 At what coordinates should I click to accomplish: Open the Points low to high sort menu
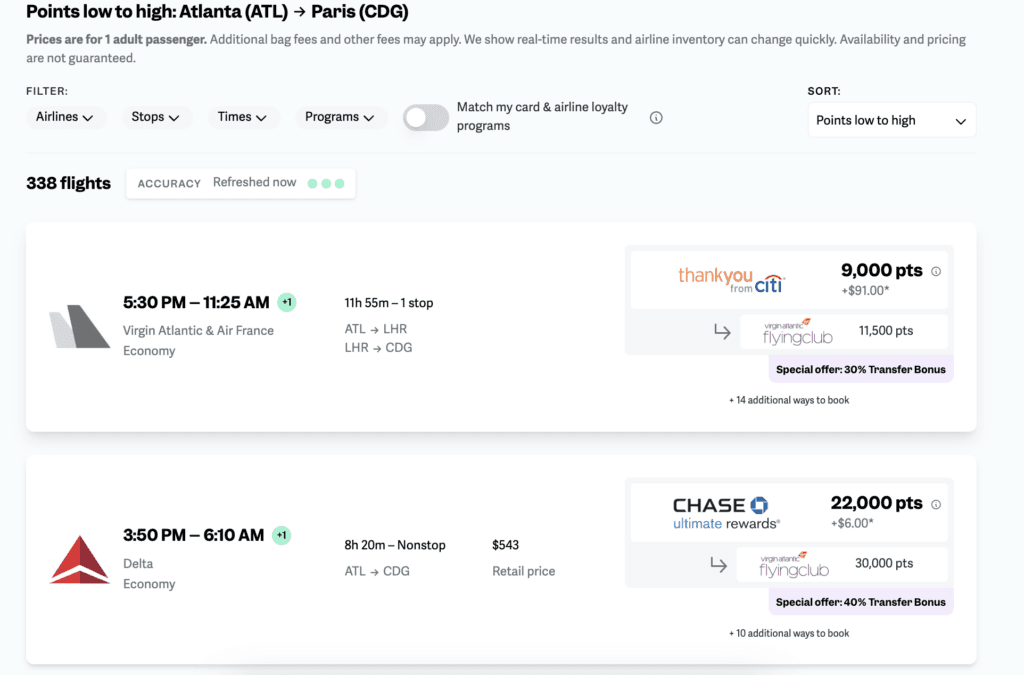click(891, 120)
